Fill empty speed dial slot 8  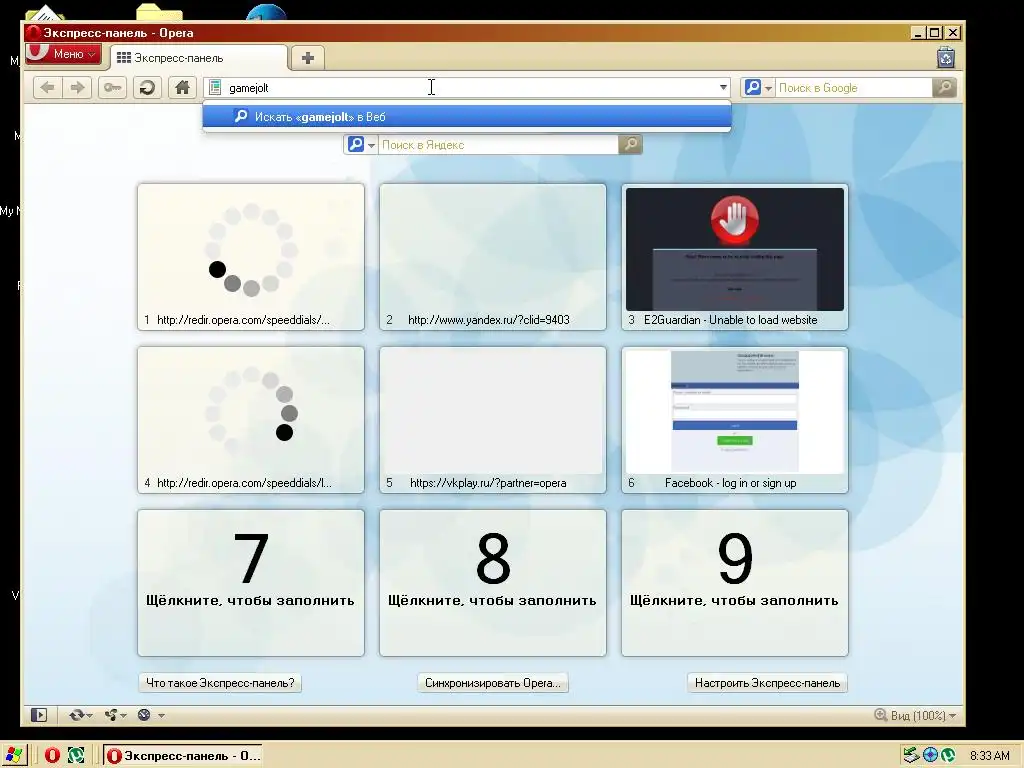pos(493,583)
